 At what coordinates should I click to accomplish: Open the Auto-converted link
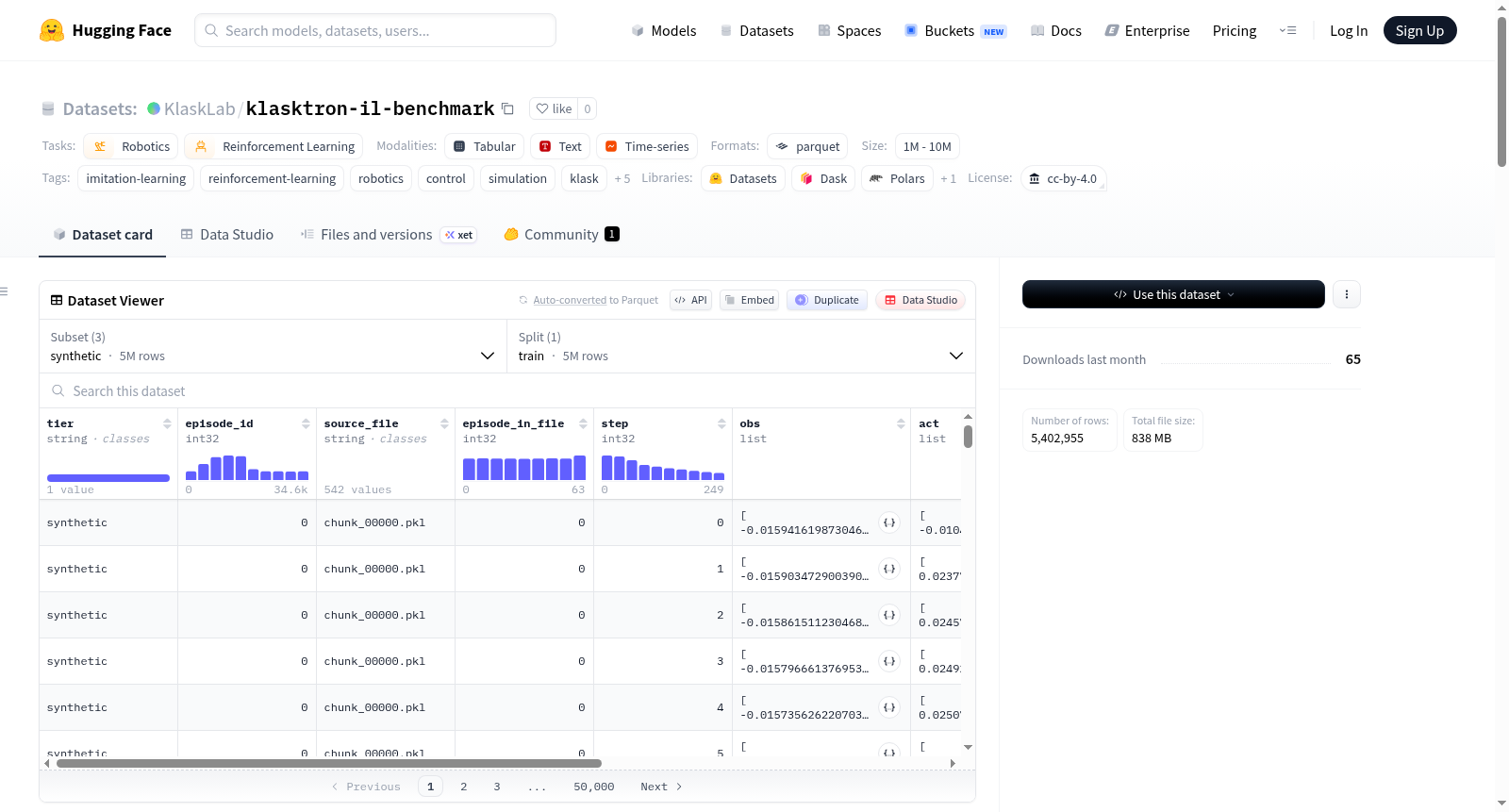[x=570, y=300]
